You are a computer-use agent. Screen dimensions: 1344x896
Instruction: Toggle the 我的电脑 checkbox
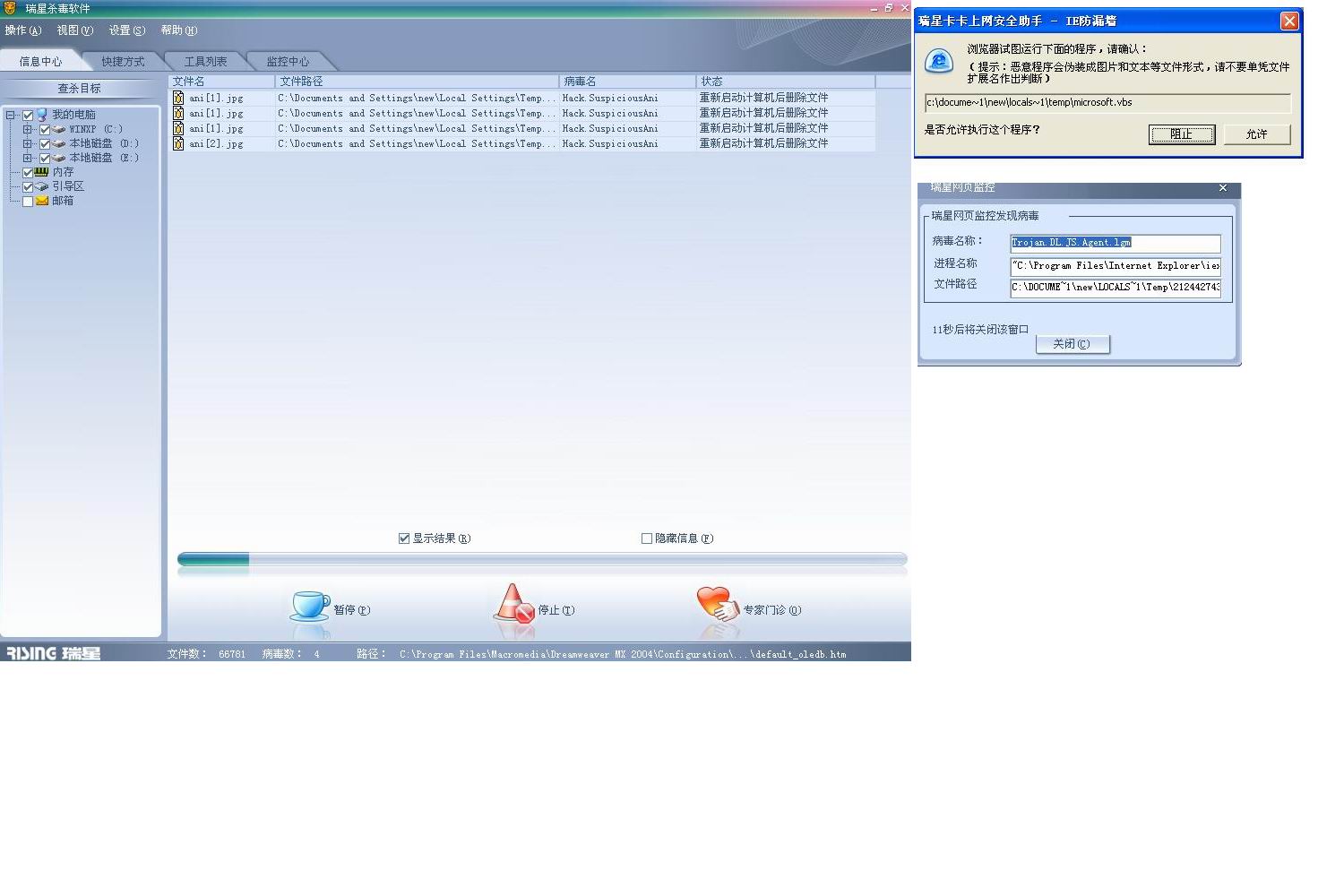click(x=28, y=116)
